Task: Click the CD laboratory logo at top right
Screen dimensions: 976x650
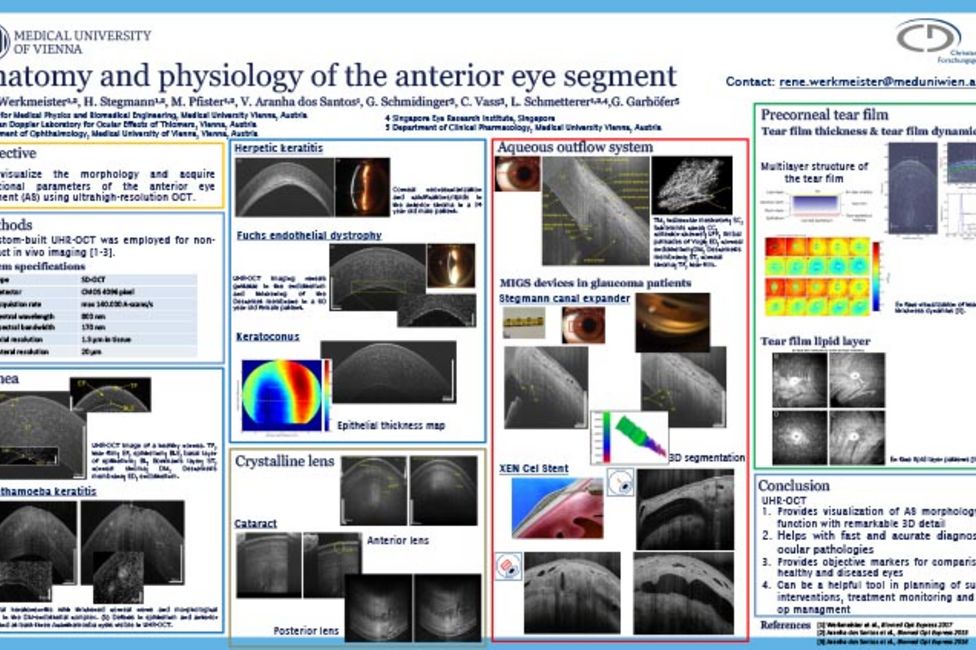Action: pyautogui.click(x=928, y=37)
